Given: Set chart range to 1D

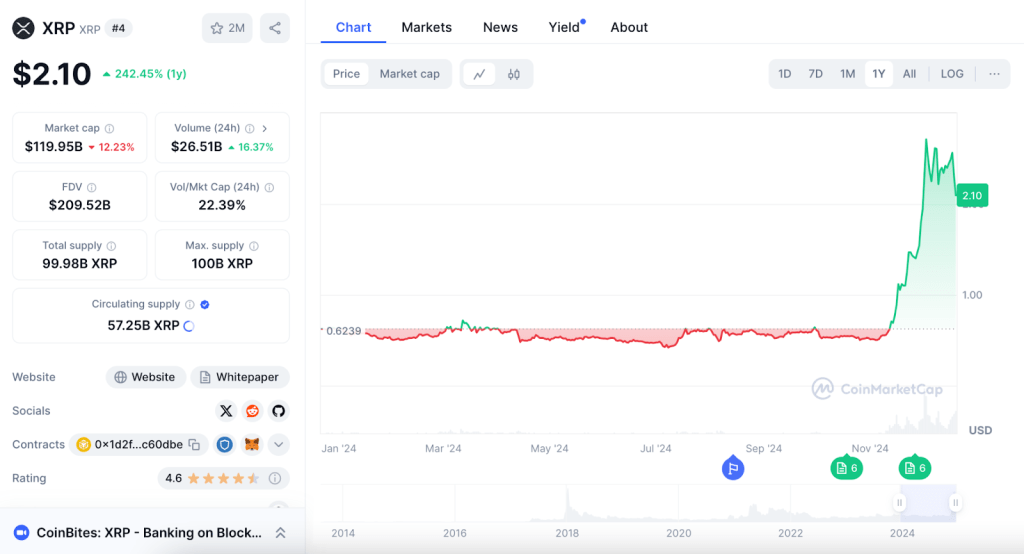Looking at the screenshot, I should pyautogui.click(x=784, y=74).
